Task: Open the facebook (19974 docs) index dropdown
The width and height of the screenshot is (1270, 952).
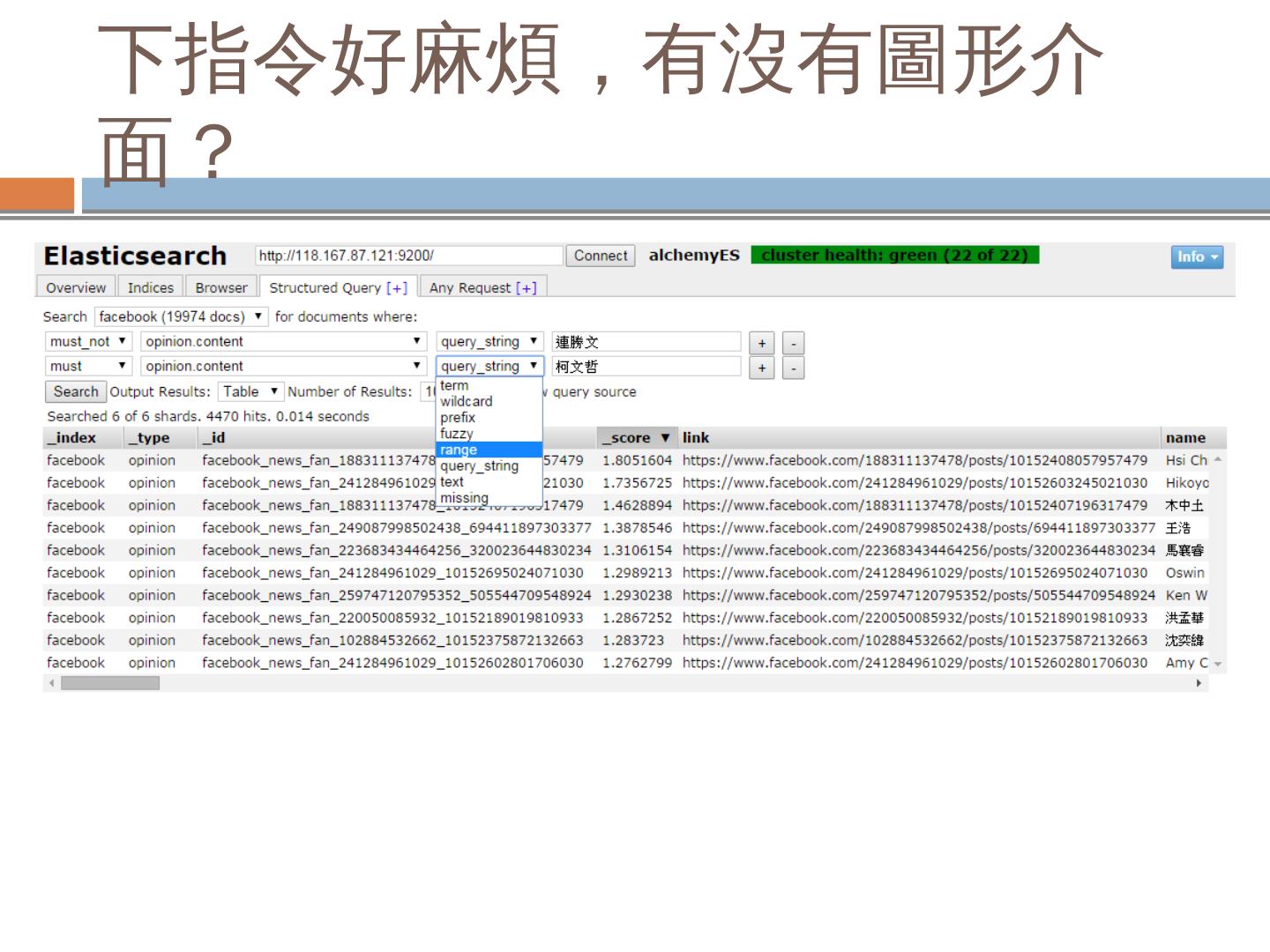Action: click(x=181, y=316)
